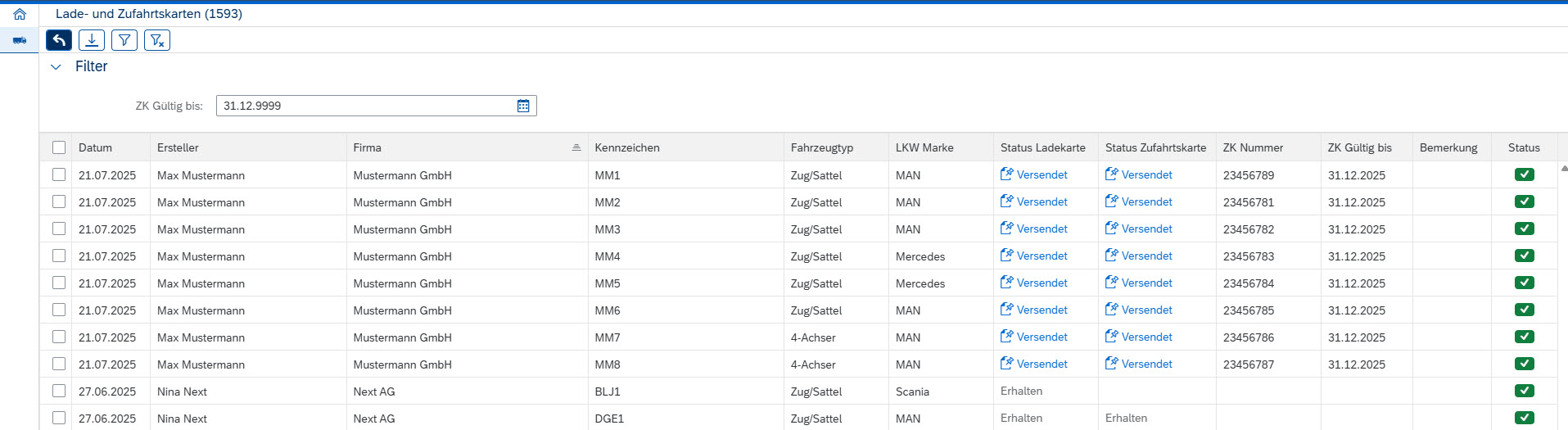Select the checkbox for the MM3 row

[x=59, y=229]
